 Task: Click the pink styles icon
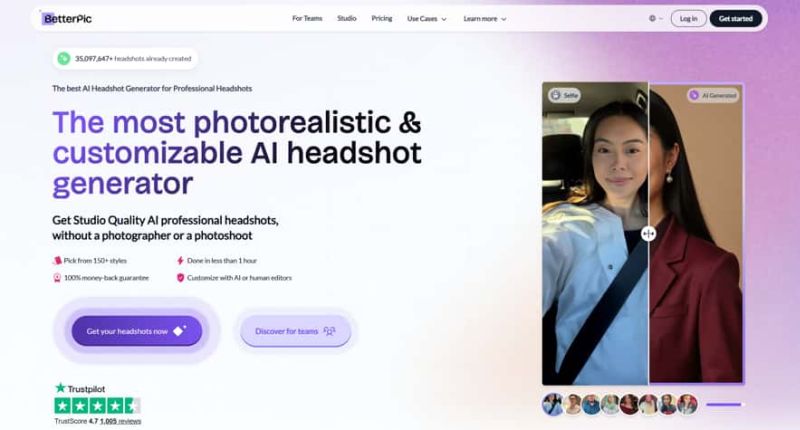[x=57, y=260]
